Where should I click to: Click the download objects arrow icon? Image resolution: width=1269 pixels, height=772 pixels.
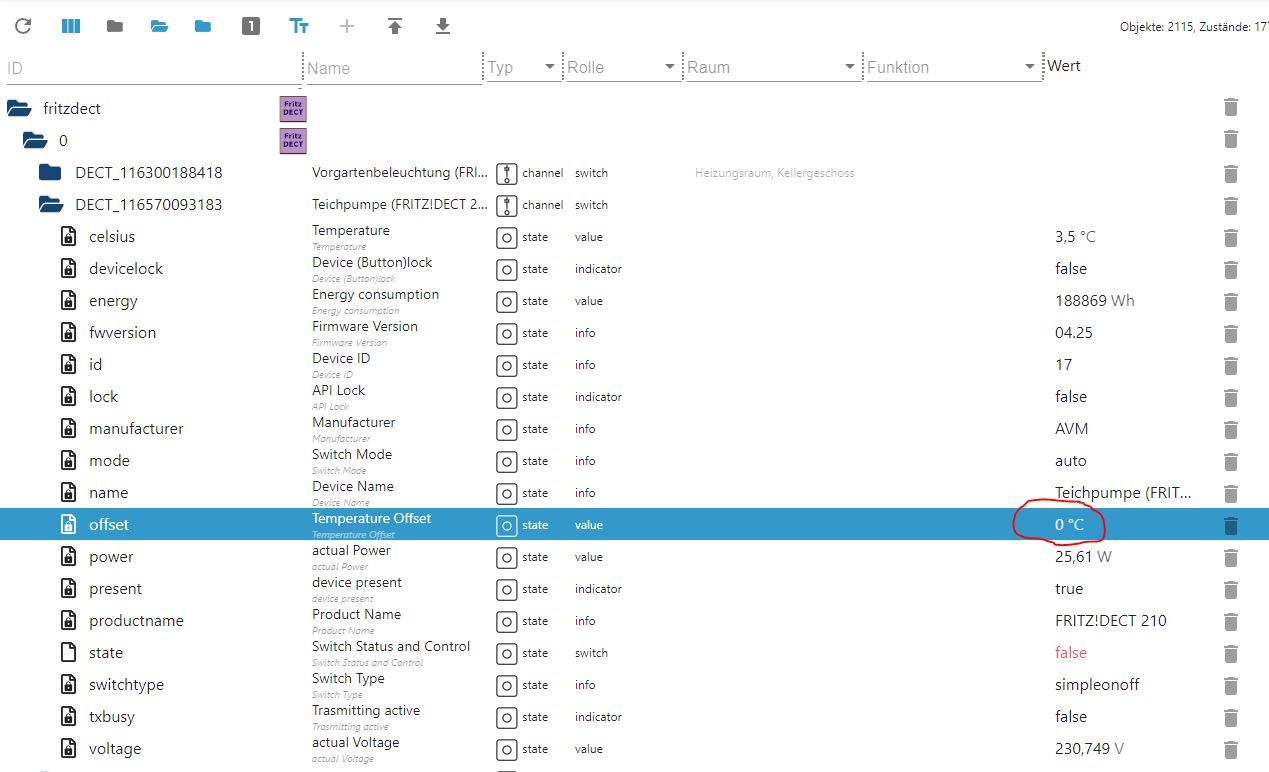(x=443, y=26)
